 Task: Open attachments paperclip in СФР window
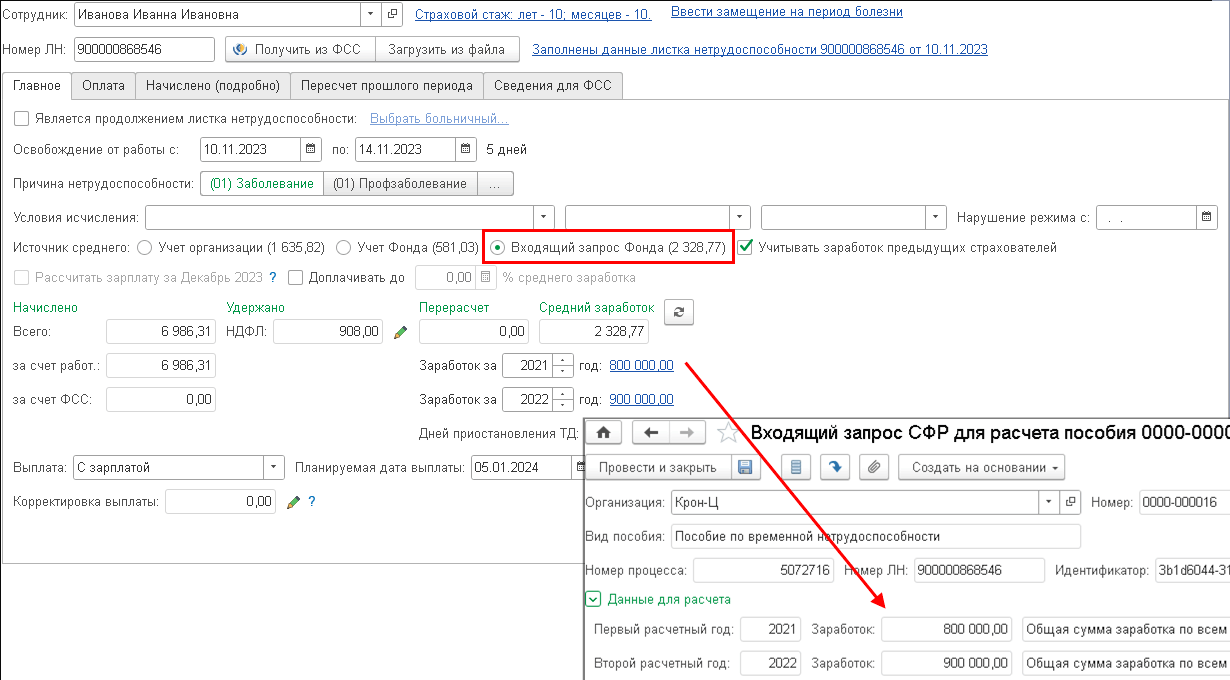coord(874,467)
